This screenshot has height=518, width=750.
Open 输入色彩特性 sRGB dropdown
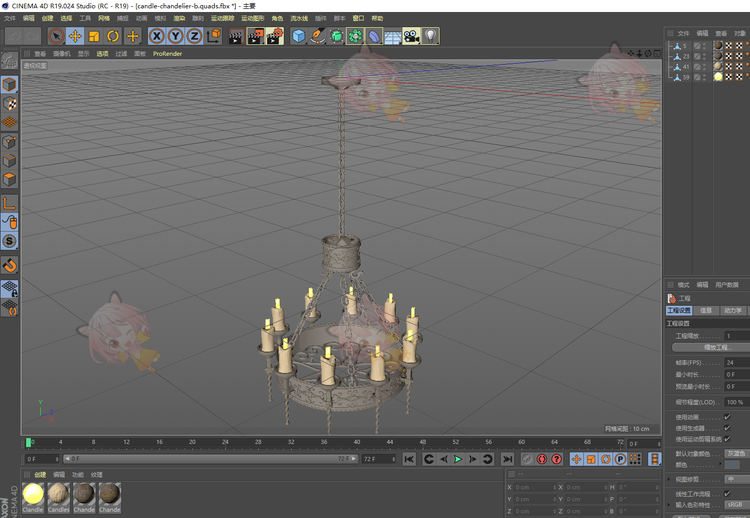(737, 505)
